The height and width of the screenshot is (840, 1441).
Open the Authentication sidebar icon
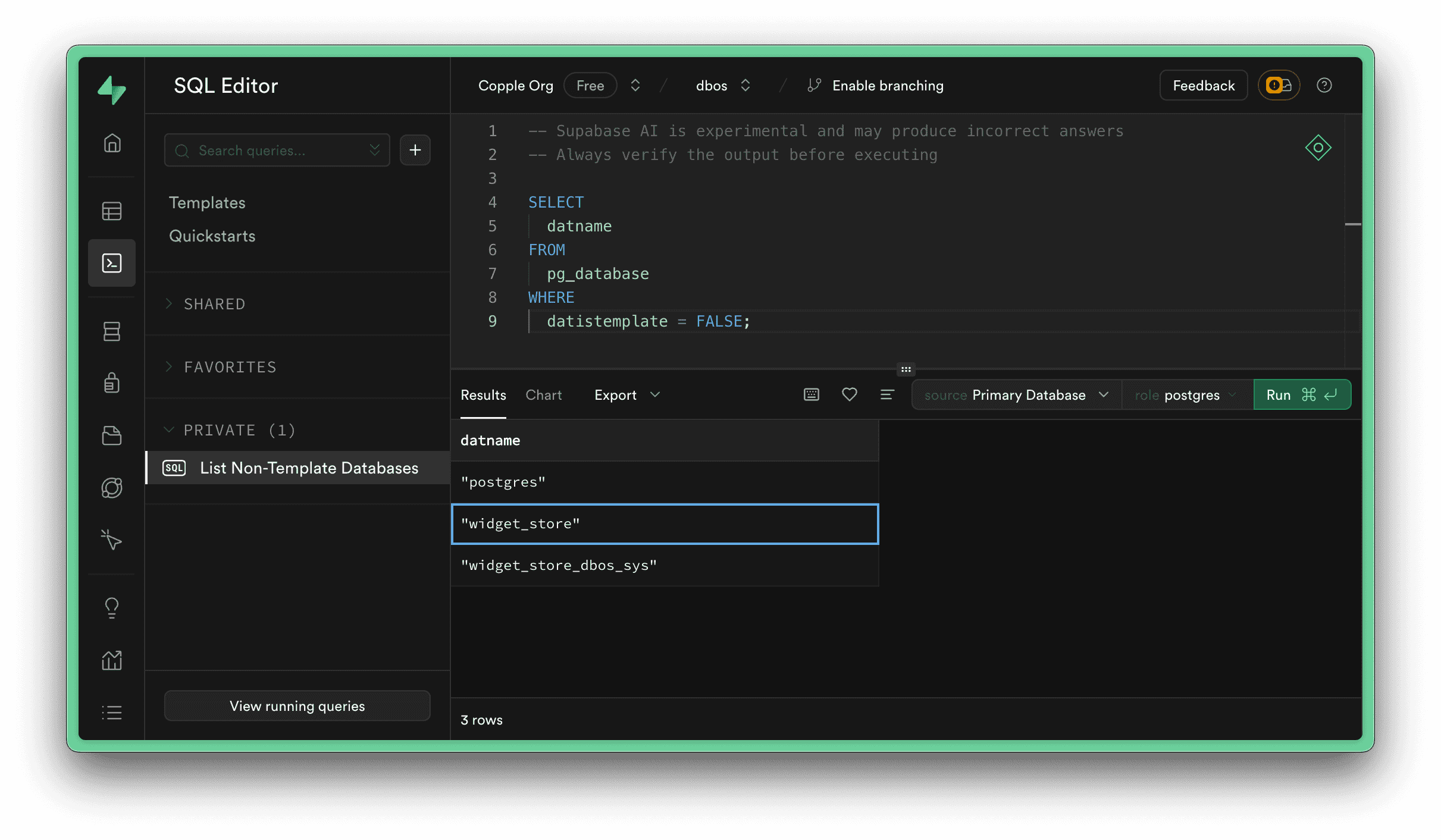point(112,383)
